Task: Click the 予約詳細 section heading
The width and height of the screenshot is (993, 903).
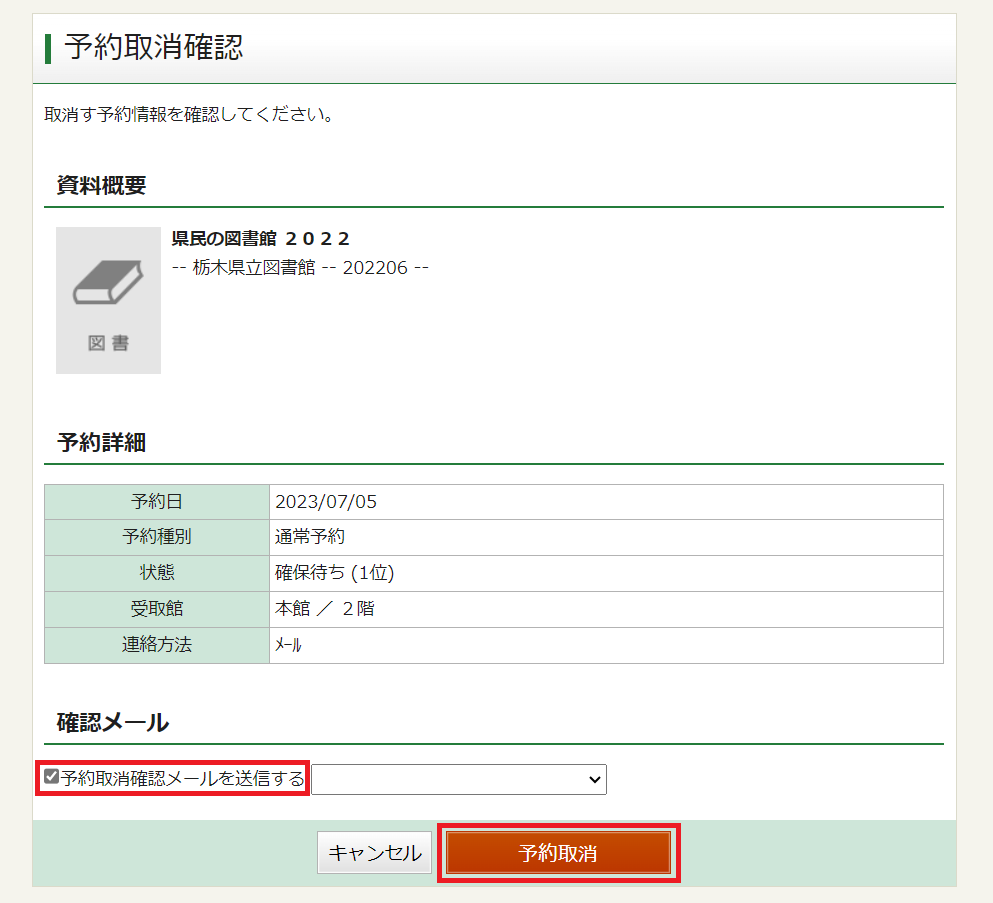Action: (101, 443)
